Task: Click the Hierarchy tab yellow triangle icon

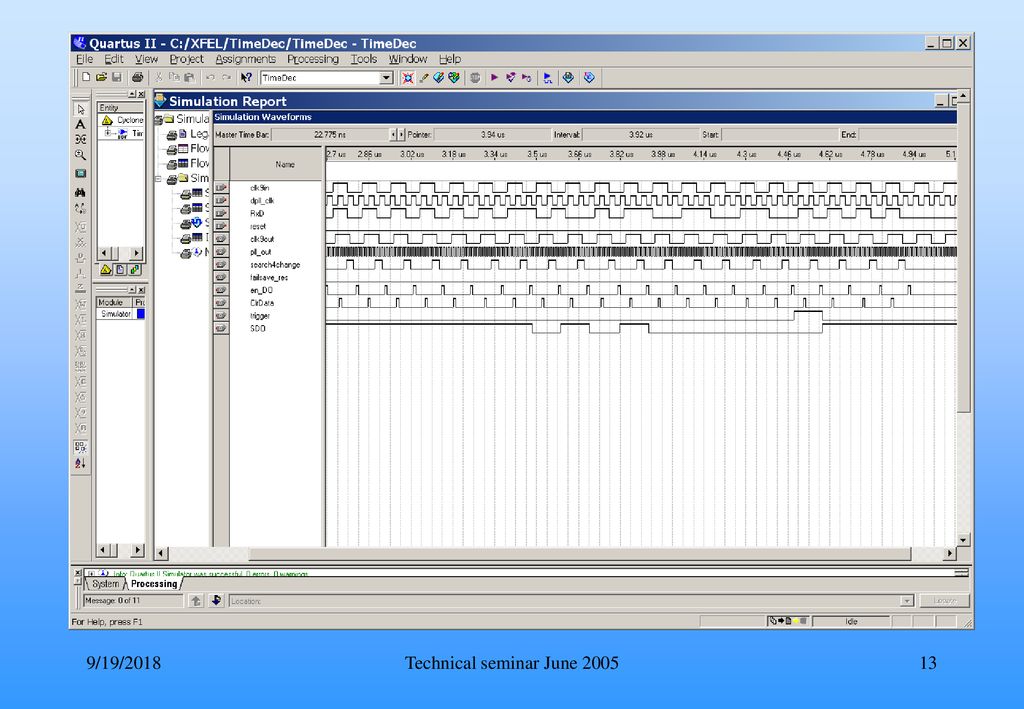Action: point(106,270)
